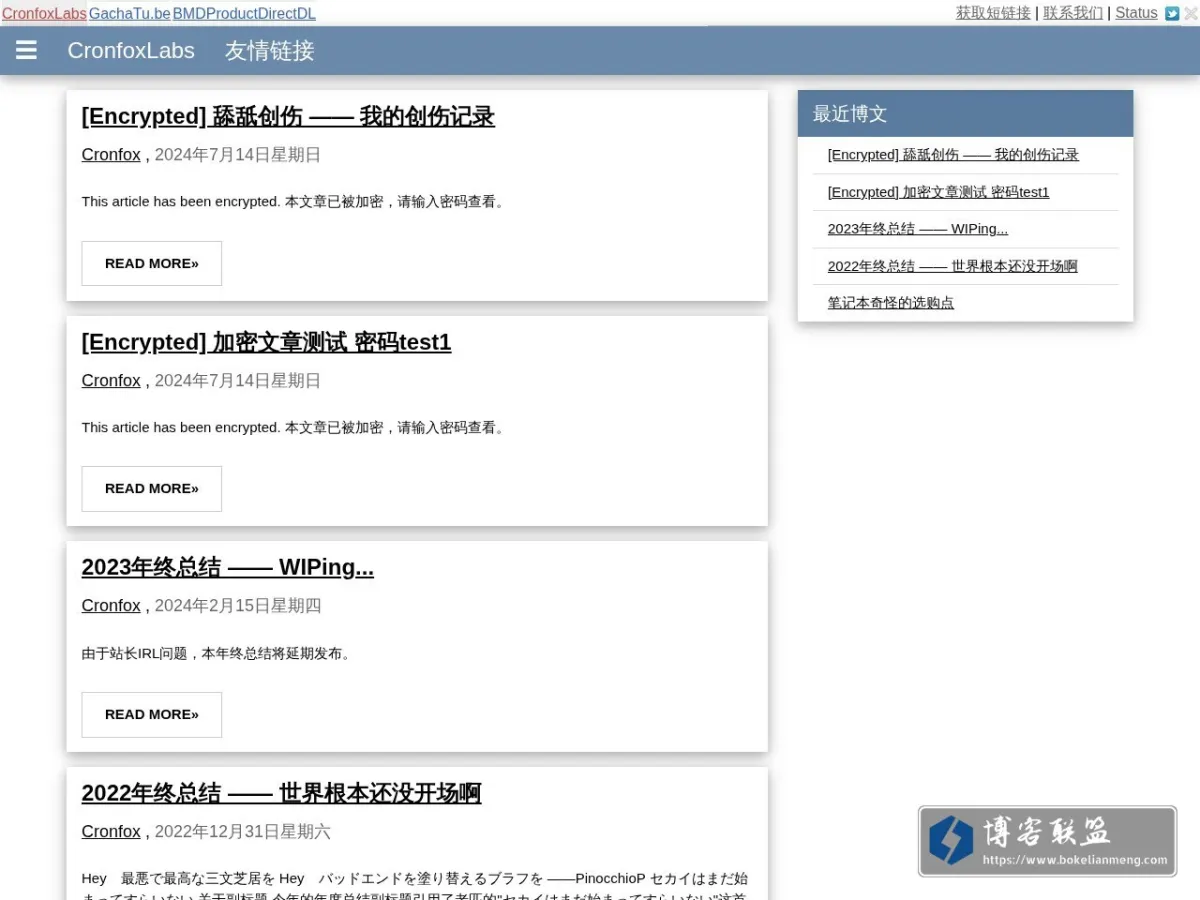Open the hamburger menu icon

(27, 50)
